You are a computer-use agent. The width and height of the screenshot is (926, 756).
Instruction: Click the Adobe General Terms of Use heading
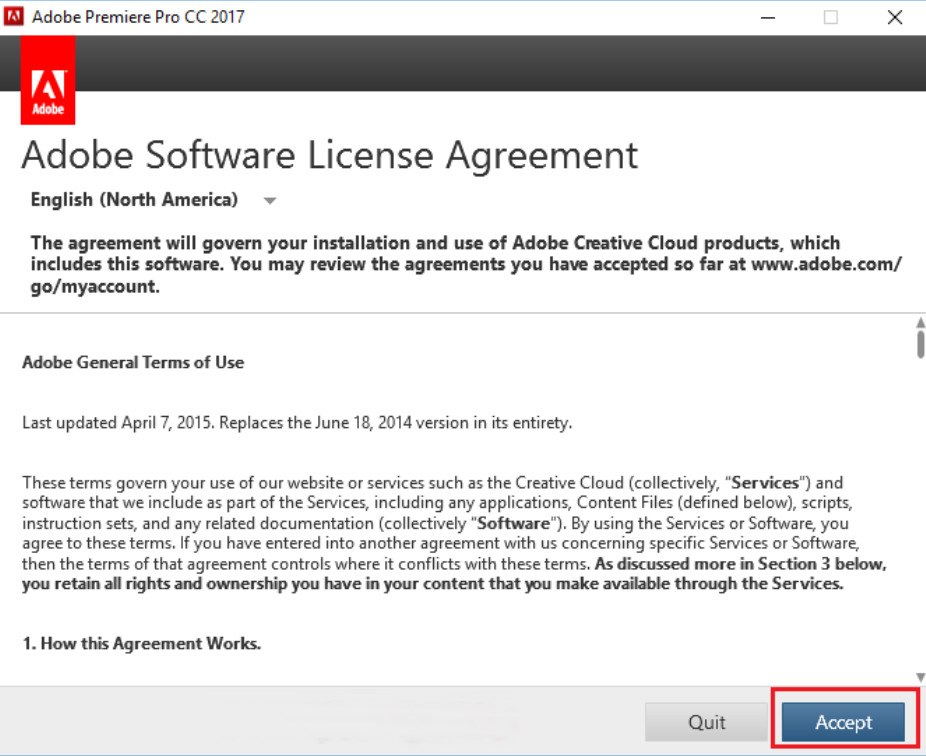click(x=133, y=362)
